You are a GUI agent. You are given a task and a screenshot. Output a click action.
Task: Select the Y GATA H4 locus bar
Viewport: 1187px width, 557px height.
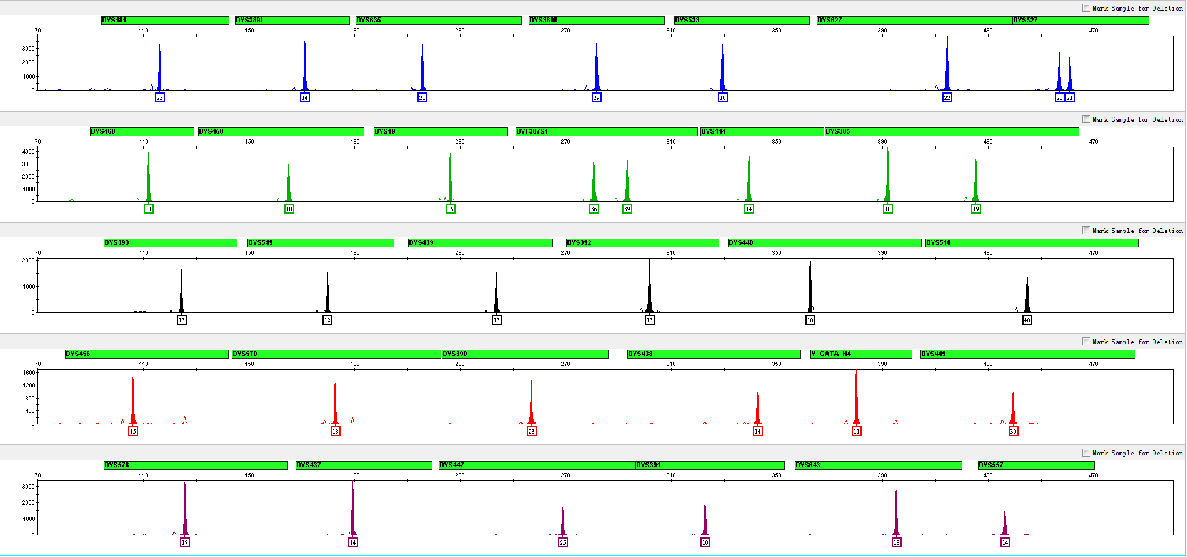861,354
